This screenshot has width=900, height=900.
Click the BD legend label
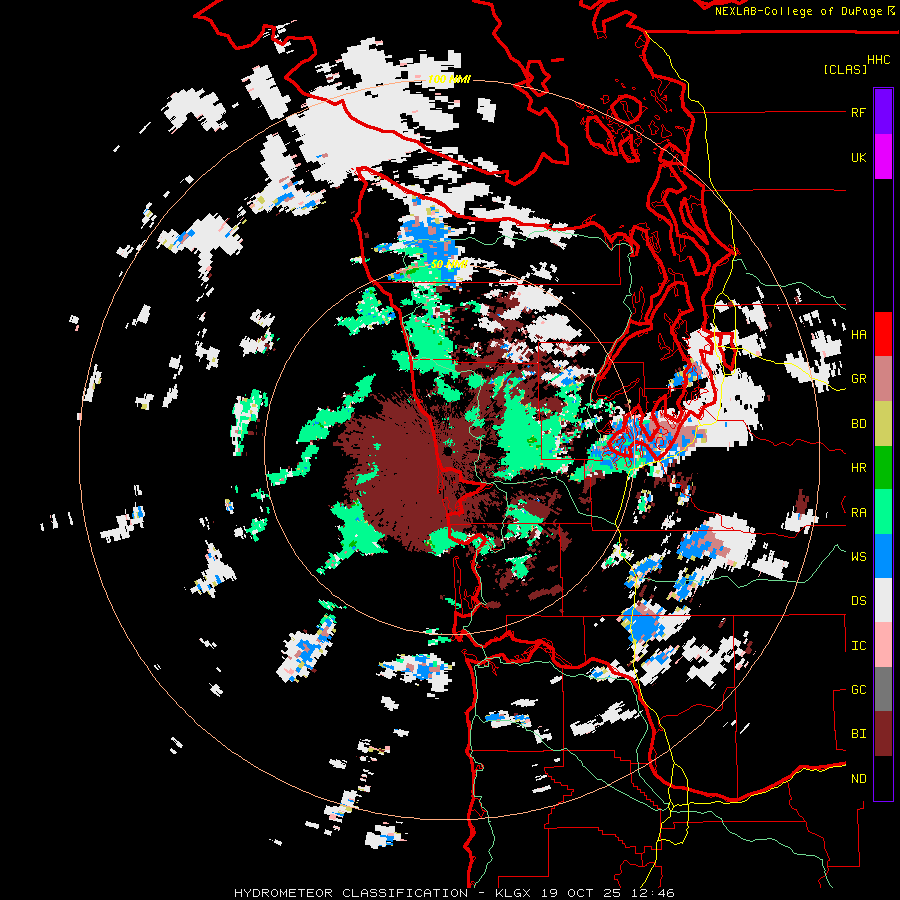[858, 424]
